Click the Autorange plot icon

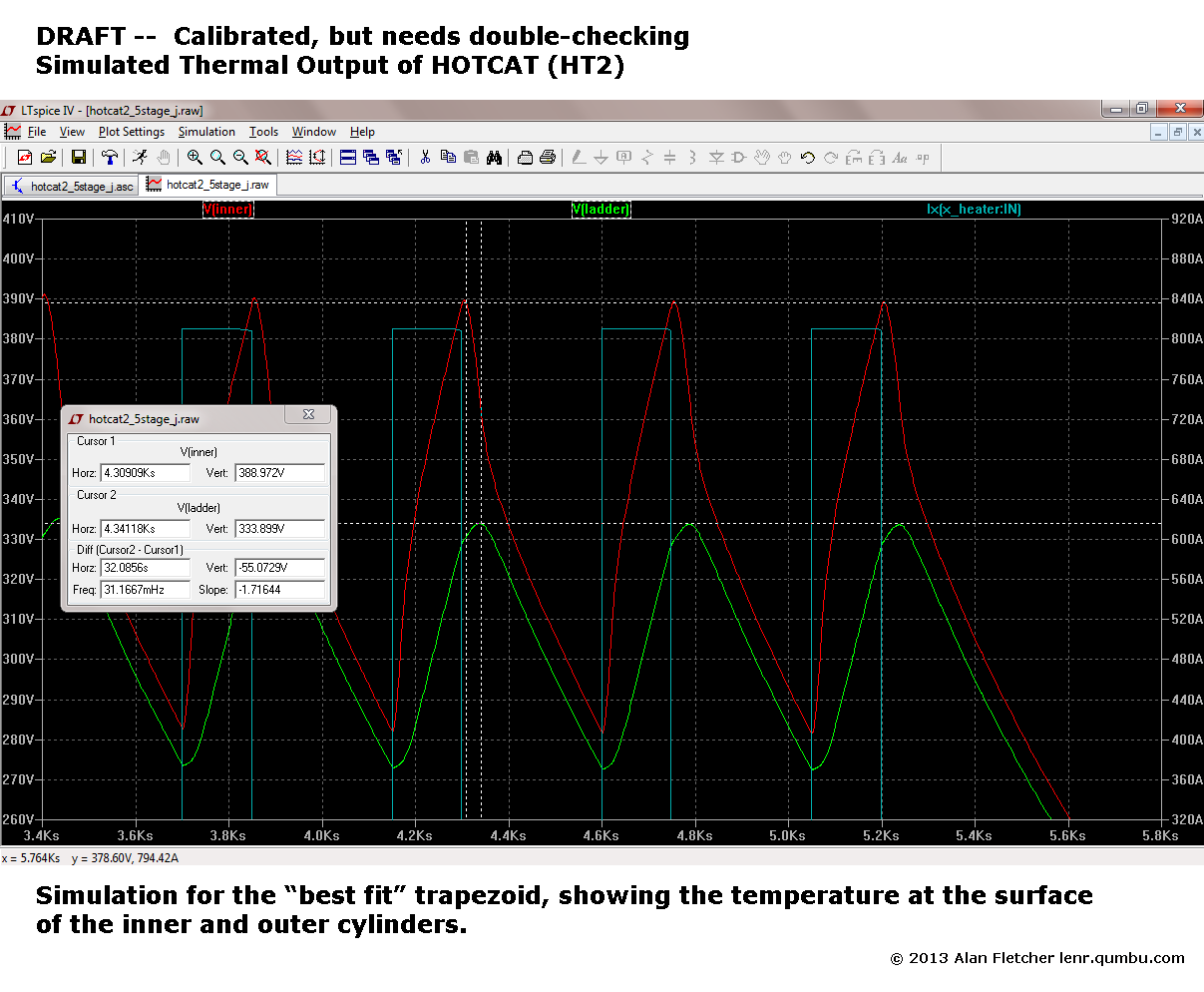[x=317, y=158]
